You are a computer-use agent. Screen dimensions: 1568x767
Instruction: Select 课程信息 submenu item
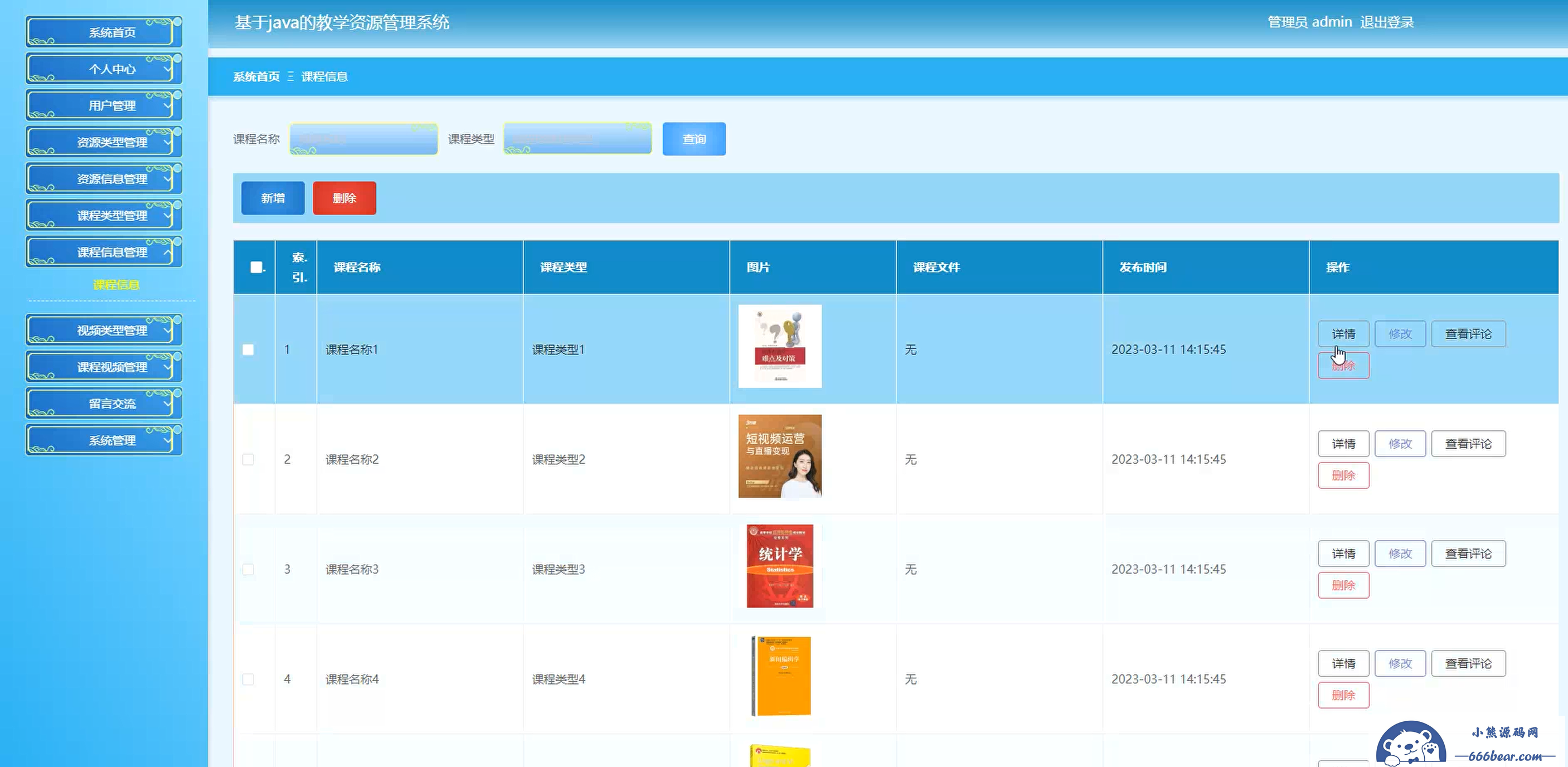[x=115, y=285]
